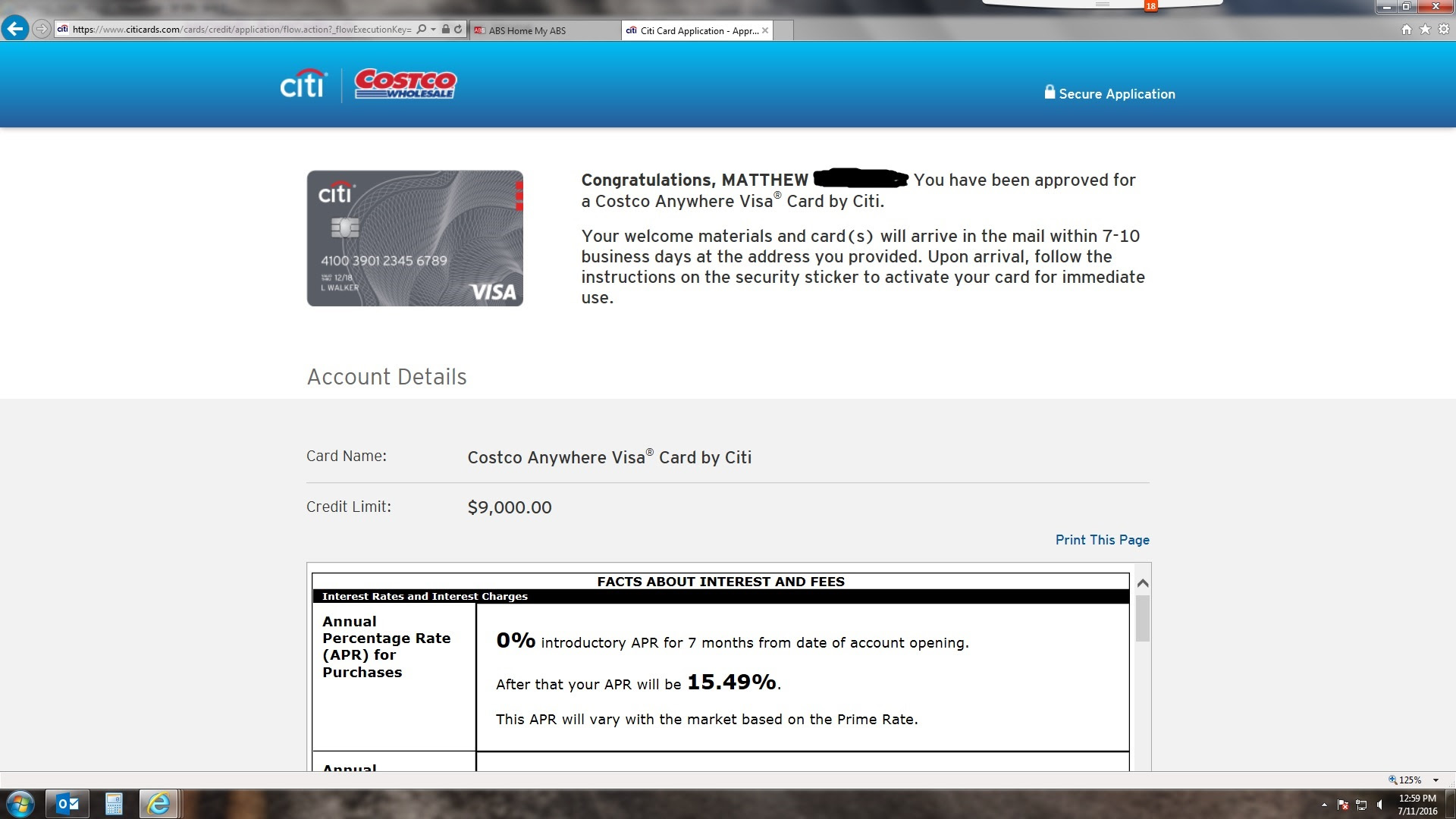Open browser Tools gear menu
The width and height of the screenshot is (1456, 819).
point(1444,30)
